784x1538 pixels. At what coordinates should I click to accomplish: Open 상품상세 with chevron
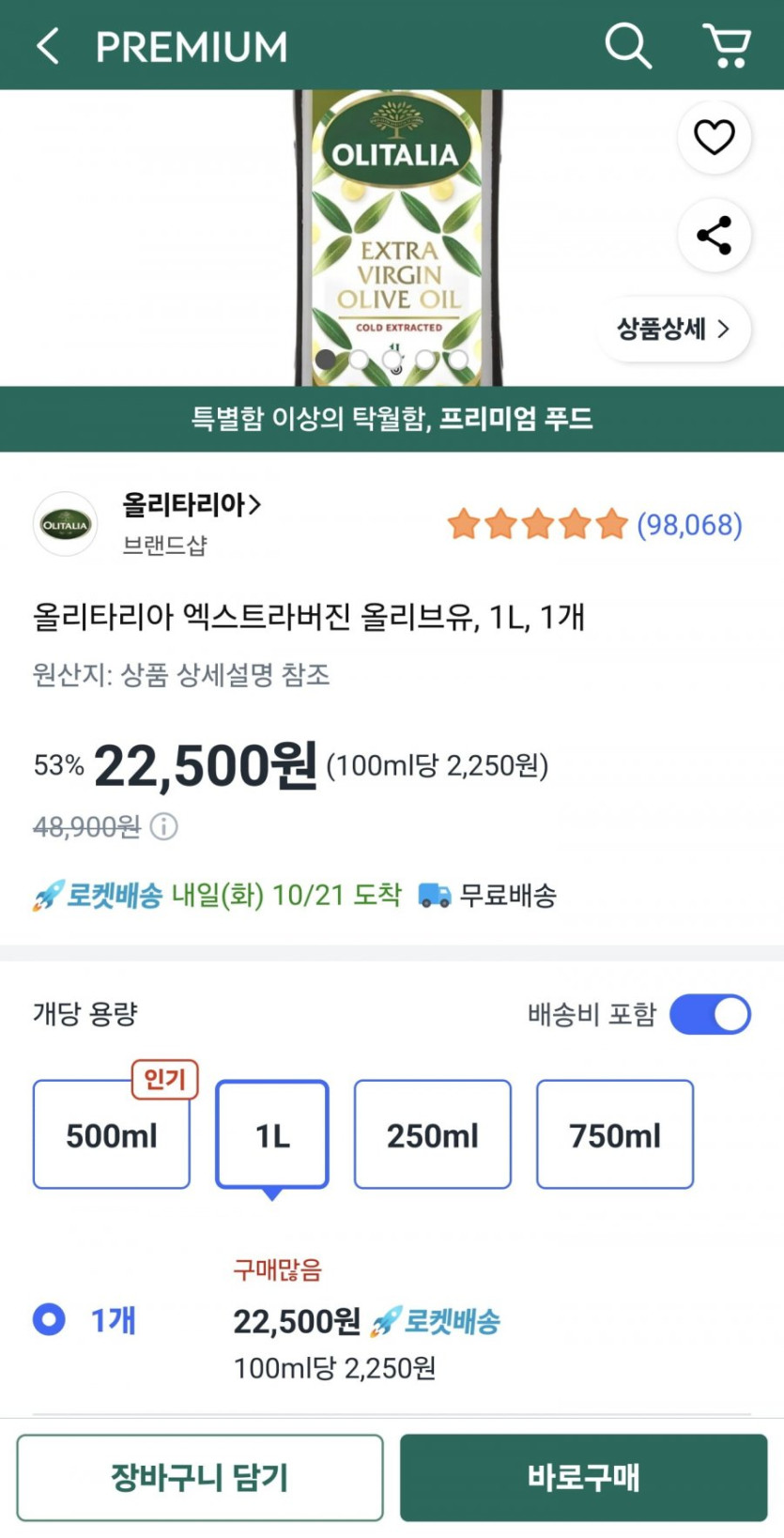click(672, 329)
